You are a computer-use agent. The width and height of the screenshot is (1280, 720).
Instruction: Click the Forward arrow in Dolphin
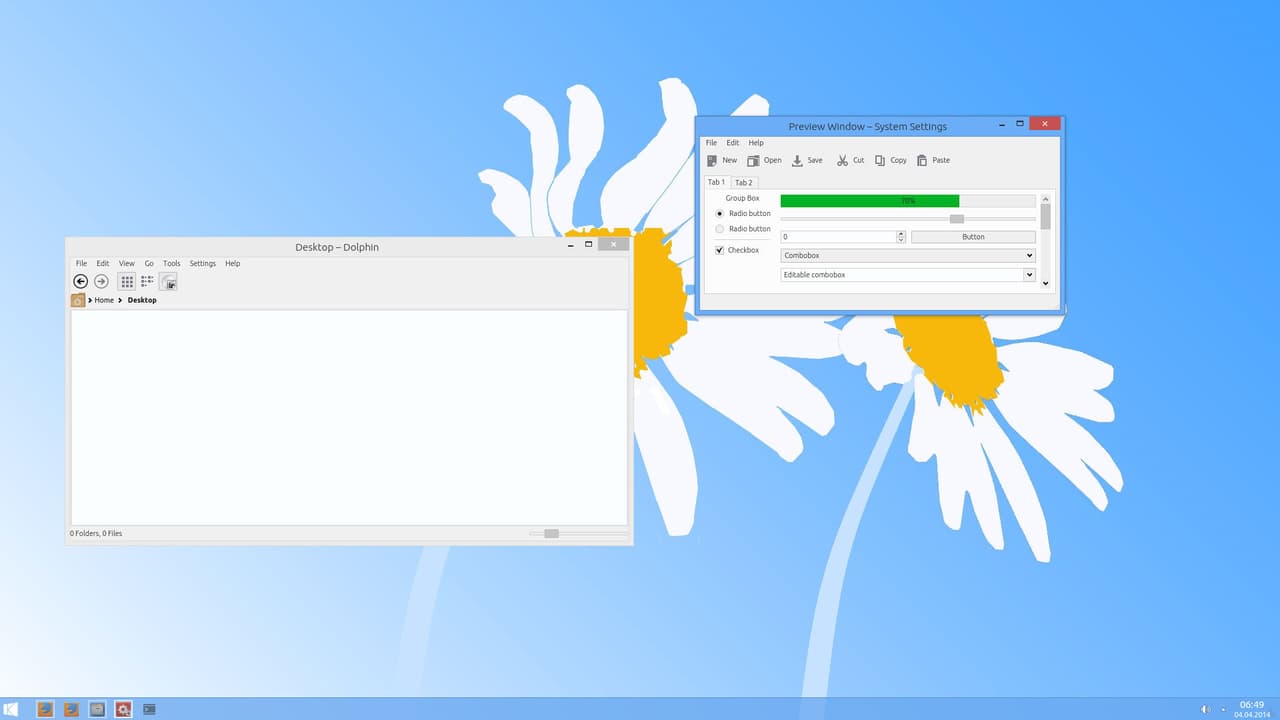101,282
